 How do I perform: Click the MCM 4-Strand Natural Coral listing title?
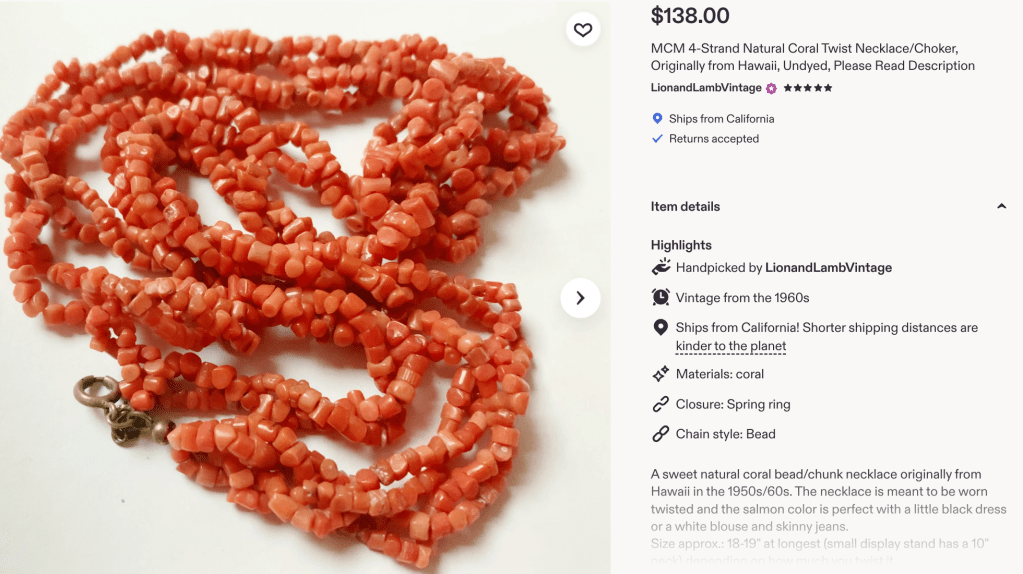point(812,57)
